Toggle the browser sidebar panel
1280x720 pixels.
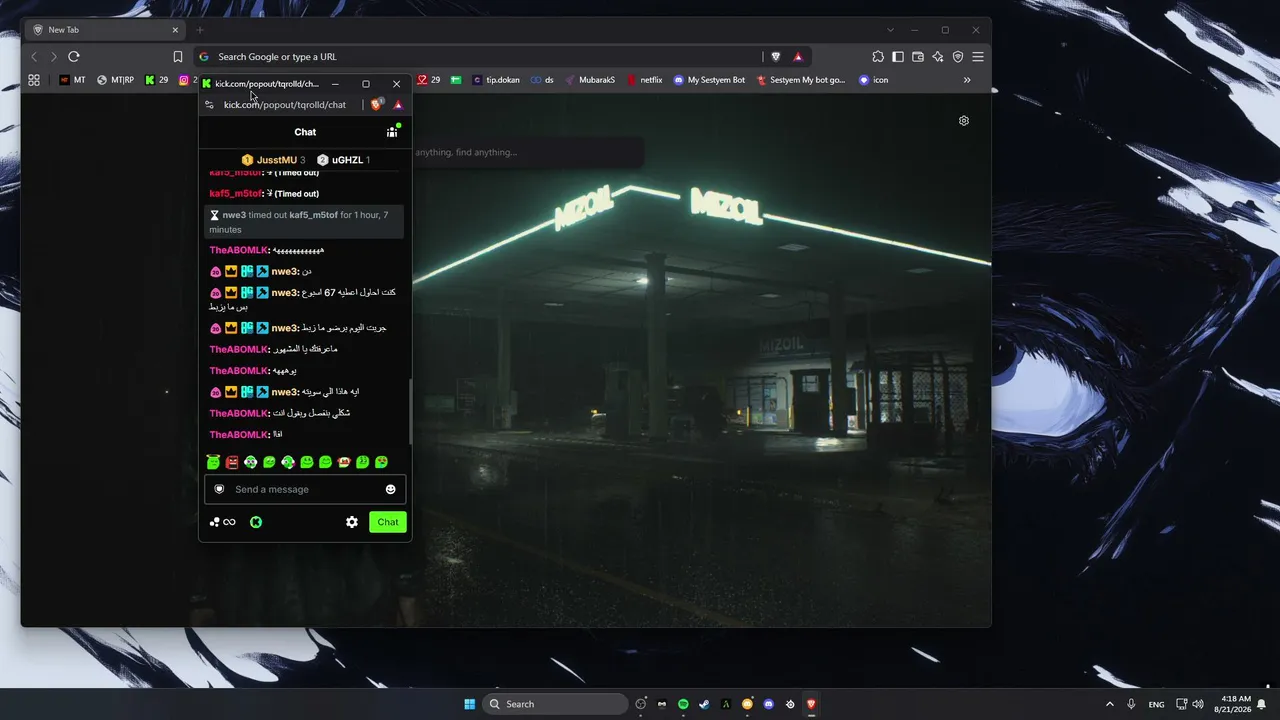(898, 57)
